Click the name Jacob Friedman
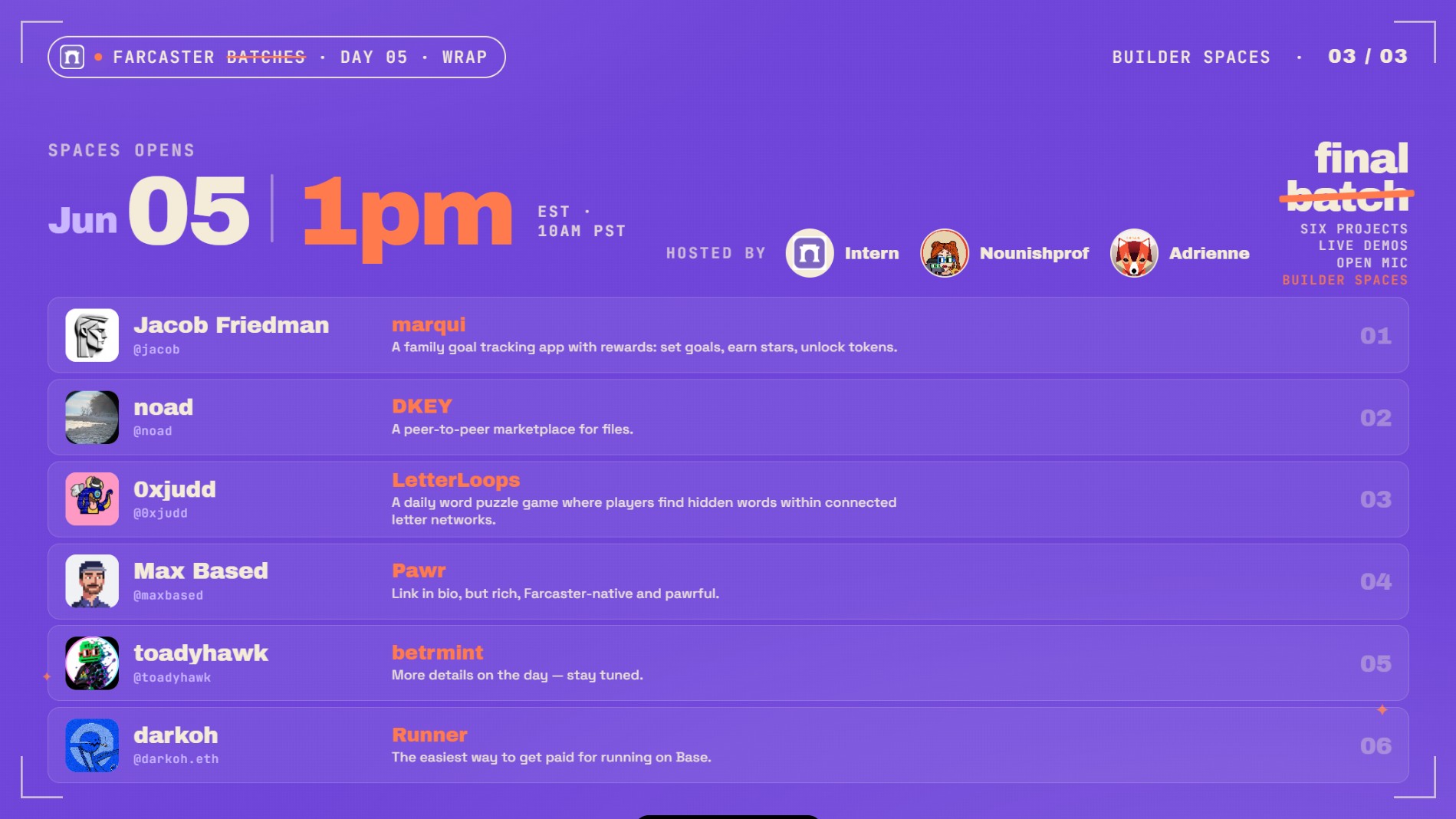 [x=232, y=325]
